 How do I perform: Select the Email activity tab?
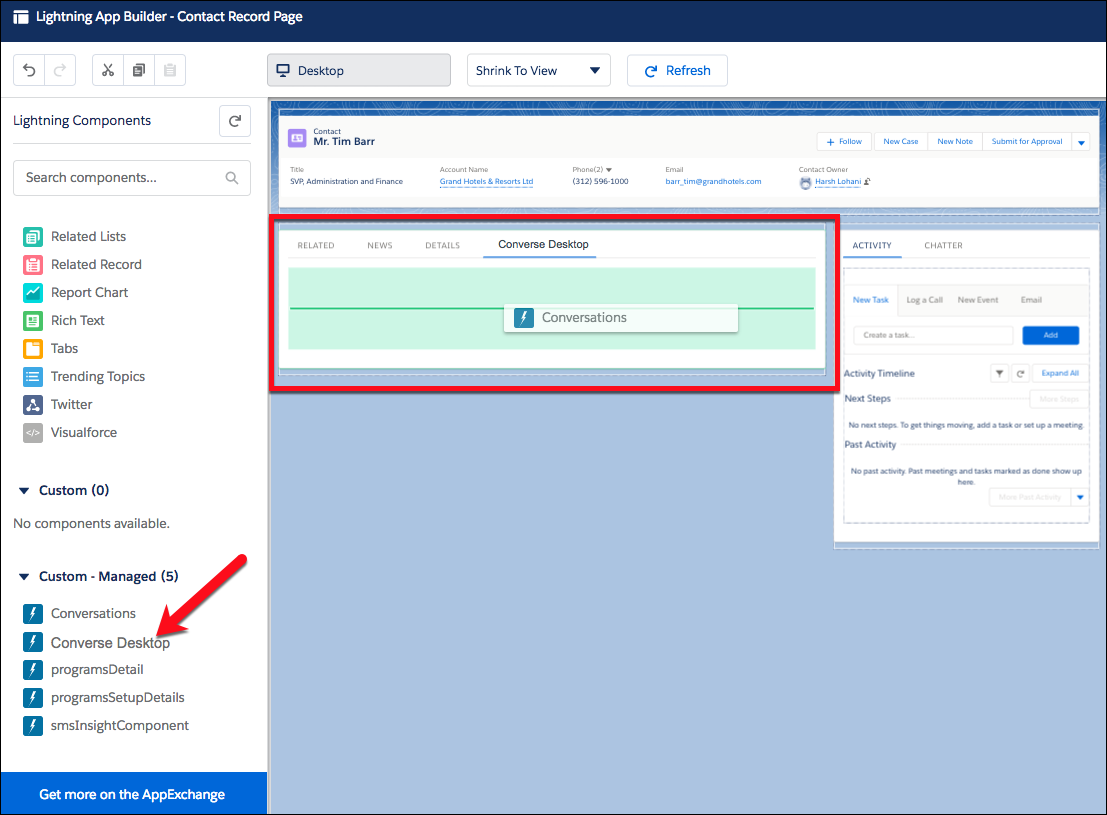click(1031, 300)
